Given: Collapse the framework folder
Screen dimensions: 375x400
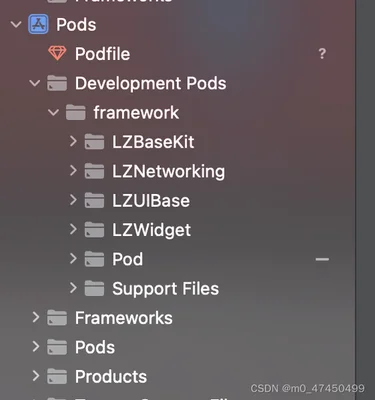Looking at the screenshot, I should (53, 112).
